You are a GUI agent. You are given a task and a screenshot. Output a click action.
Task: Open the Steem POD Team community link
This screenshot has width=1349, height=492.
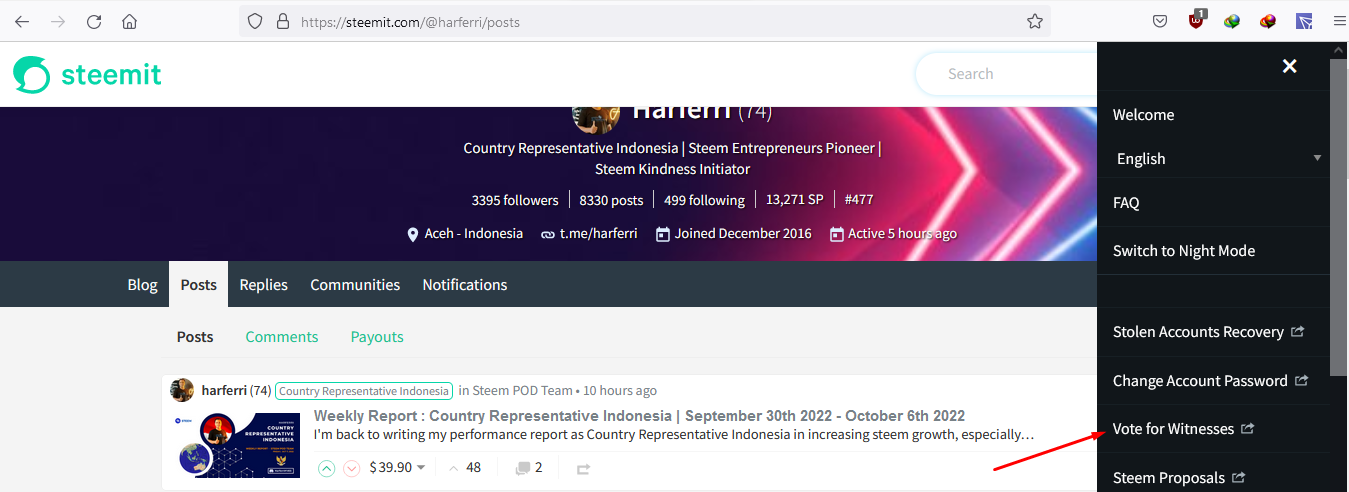[x=523, y=390]
